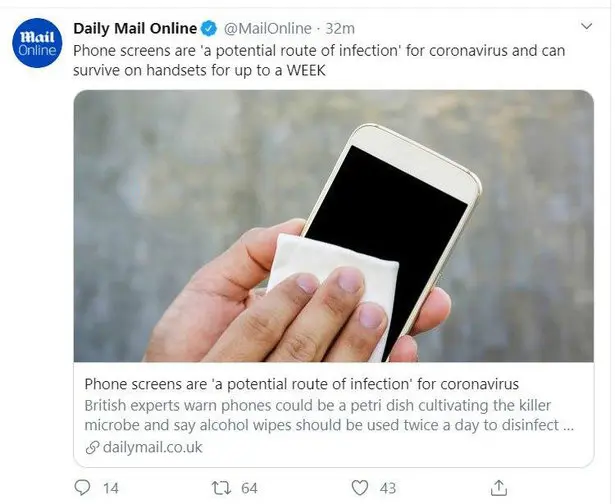Click the tweet text about surviving a WEEK

(x=319, y=60)
